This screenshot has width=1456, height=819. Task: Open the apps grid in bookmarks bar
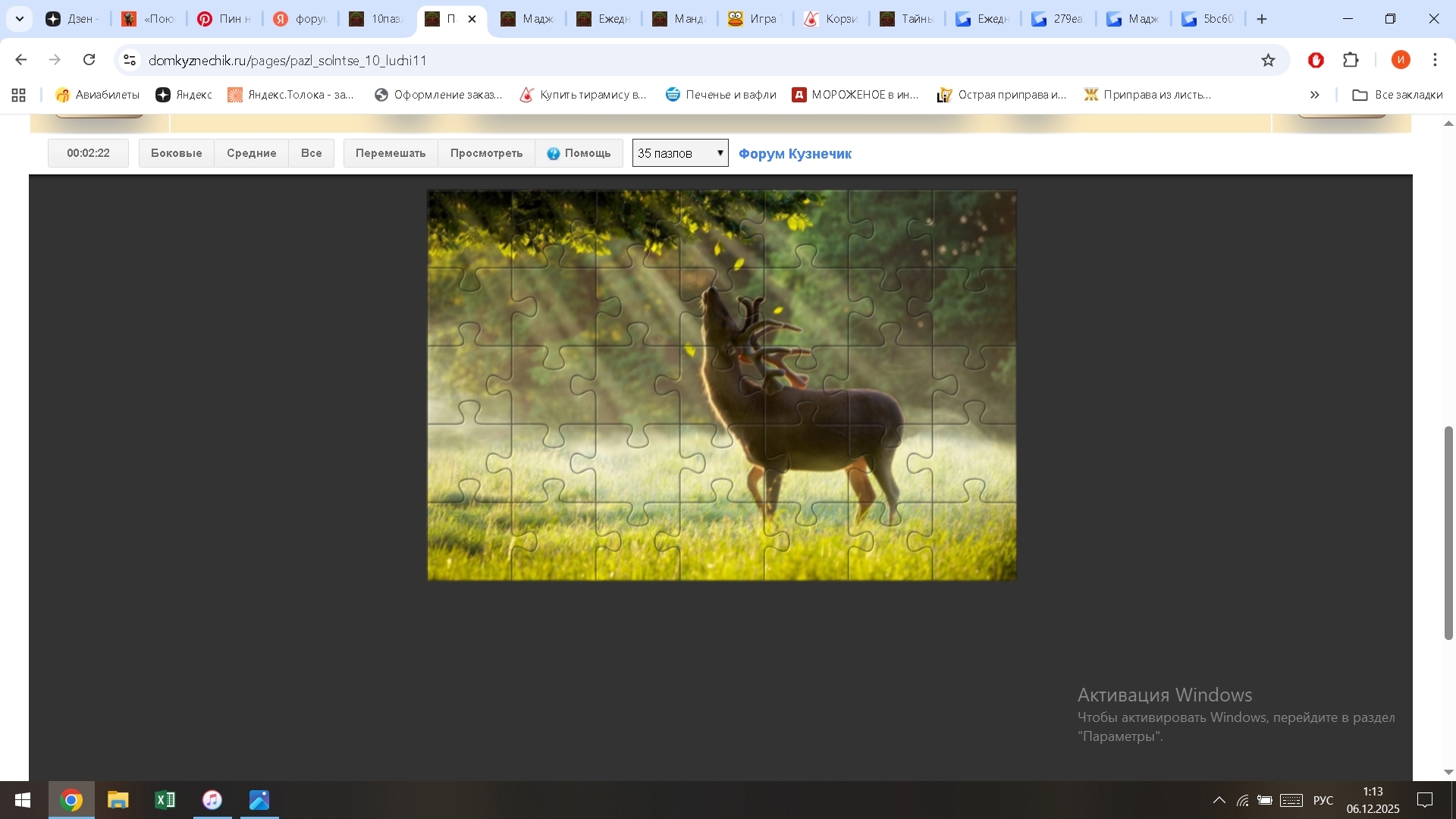(x=19, y=95)
